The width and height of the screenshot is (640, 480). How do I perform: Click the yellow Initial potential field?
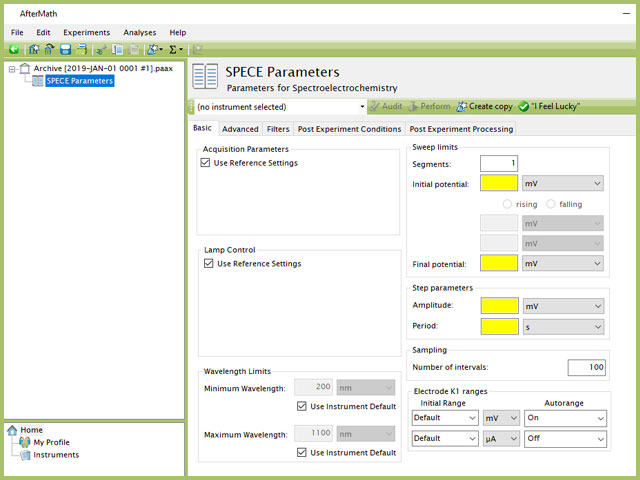pyautogui.click(x=499, y=183)
